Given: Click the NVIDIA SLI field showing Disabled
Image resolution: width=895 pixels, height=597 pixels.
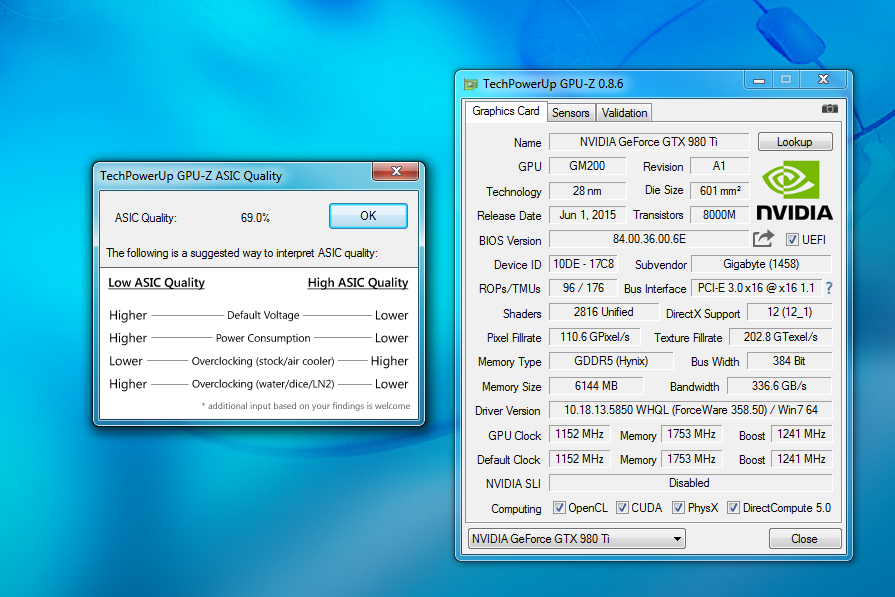Looking at the screenshot, I should tap(691, 483).
